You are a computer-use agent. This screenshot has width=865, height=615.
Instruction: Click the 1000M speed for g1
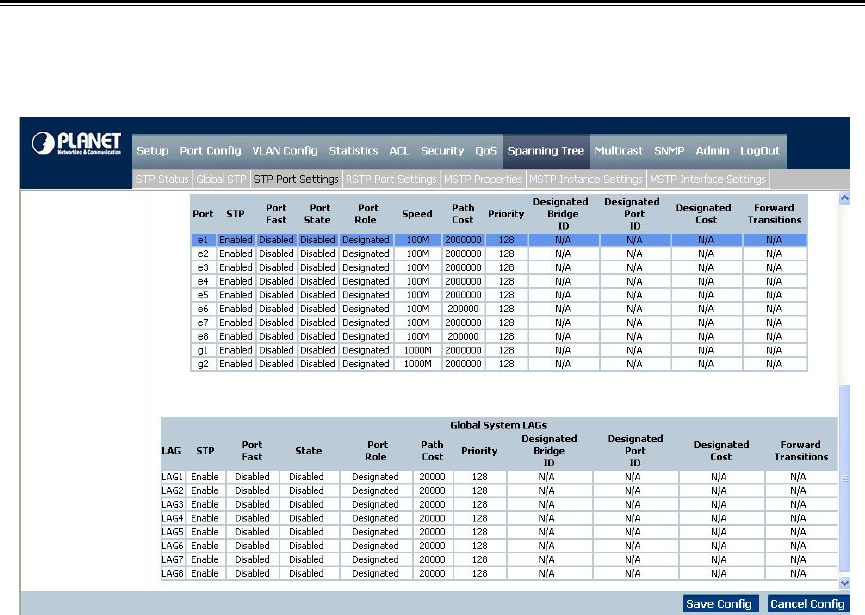tap(418, 350)
